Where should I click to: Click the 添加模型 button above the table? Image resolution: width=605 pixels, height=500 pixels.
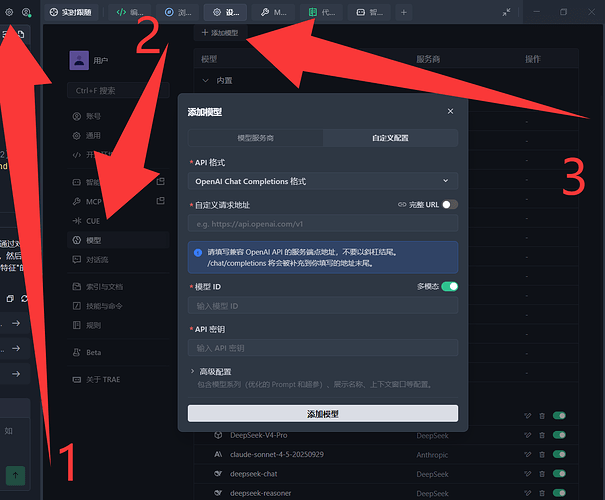click(220, 33)
